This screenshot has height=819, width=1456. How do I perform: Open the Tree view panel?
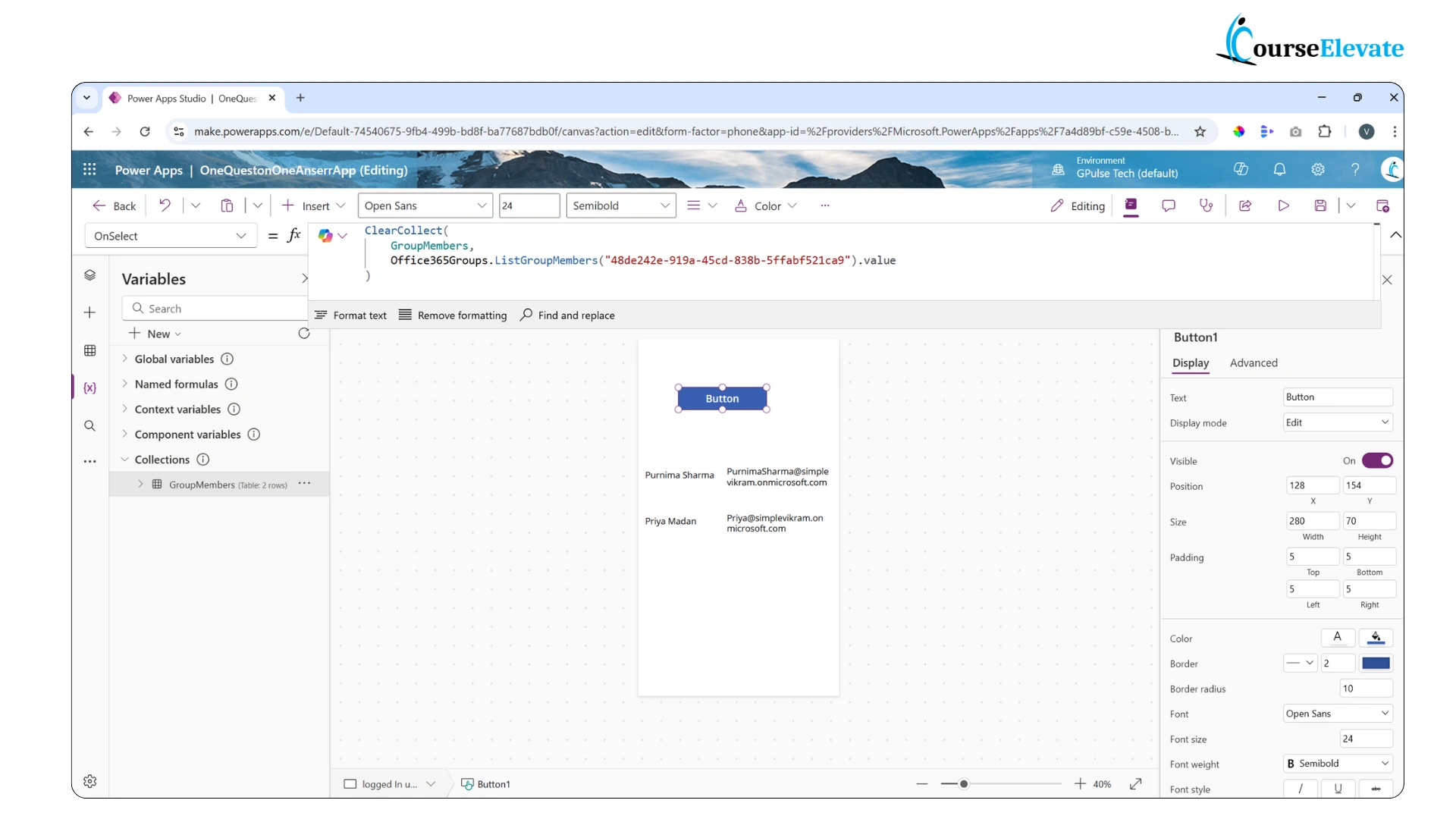point(90,275)
